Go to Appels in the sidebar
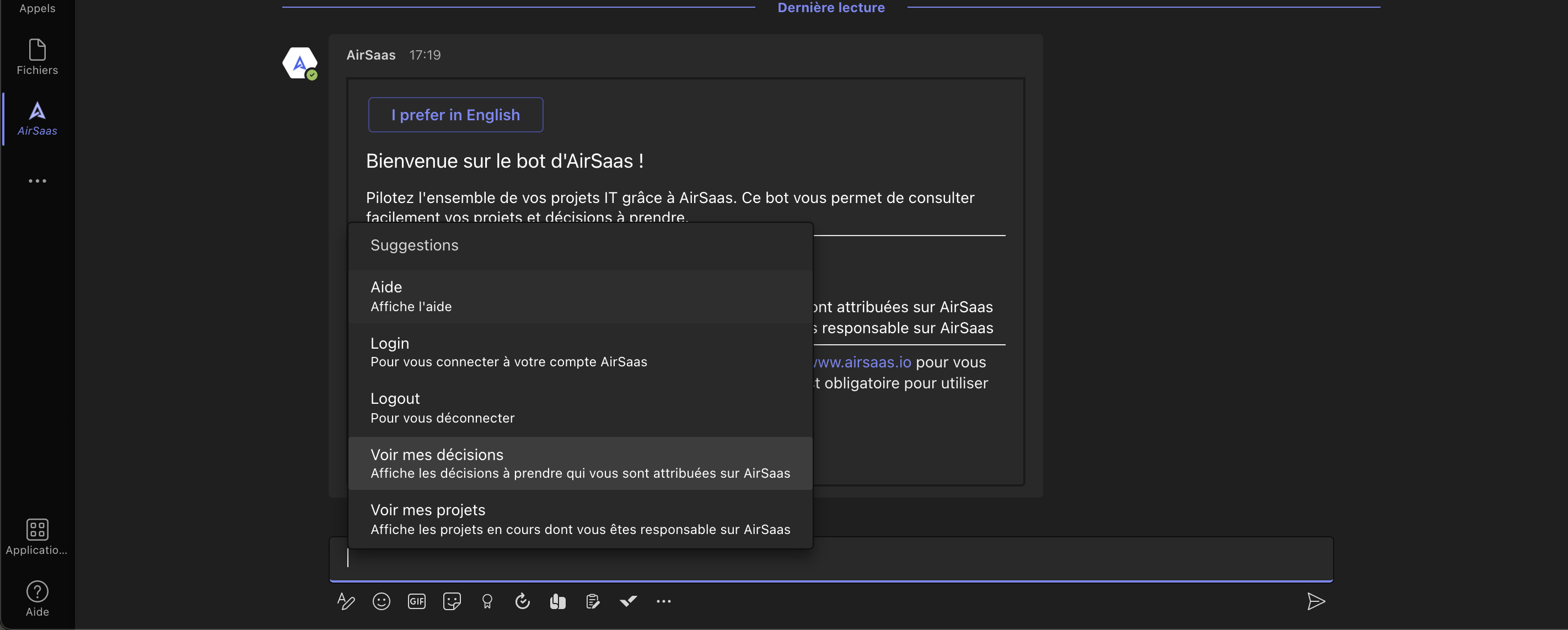The height and width of the screenshot is (630, 1568). pos(37,8)
